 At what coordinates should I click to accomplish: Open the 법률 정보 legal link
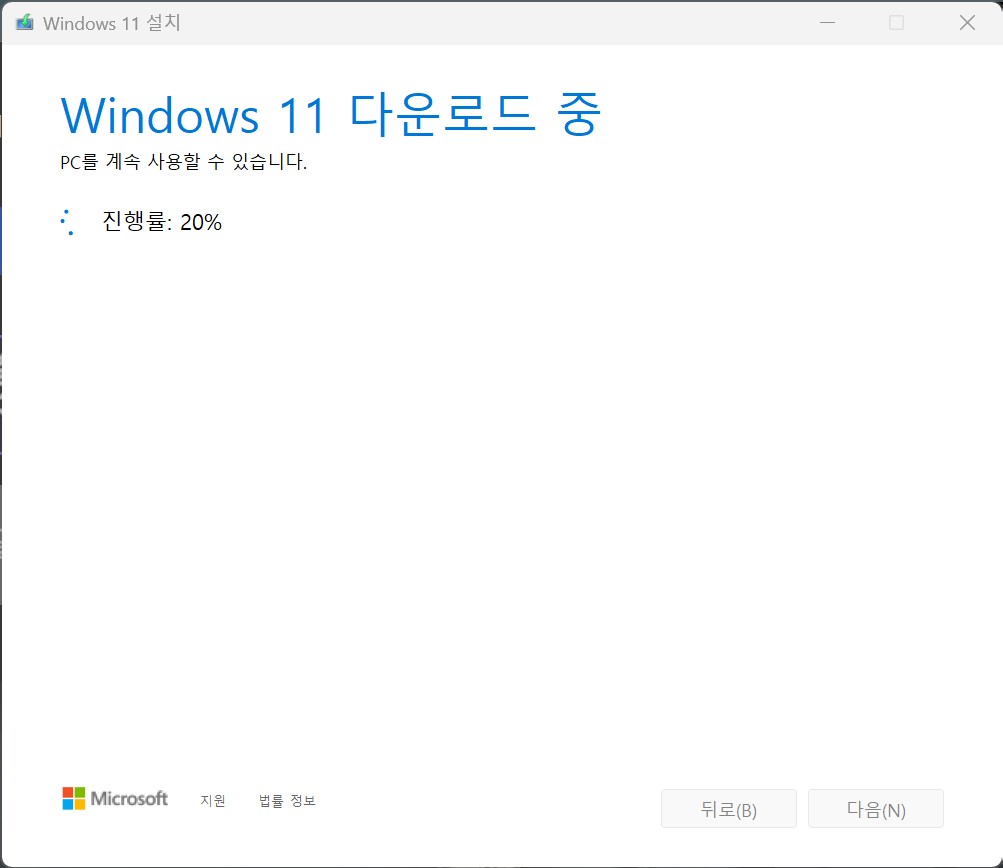(287, 801)
